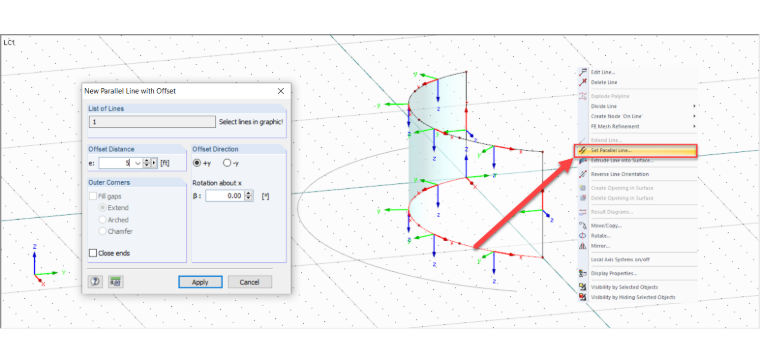
Task: Click the LC1 label in the viewport
Action: click(x=9, y=43)
